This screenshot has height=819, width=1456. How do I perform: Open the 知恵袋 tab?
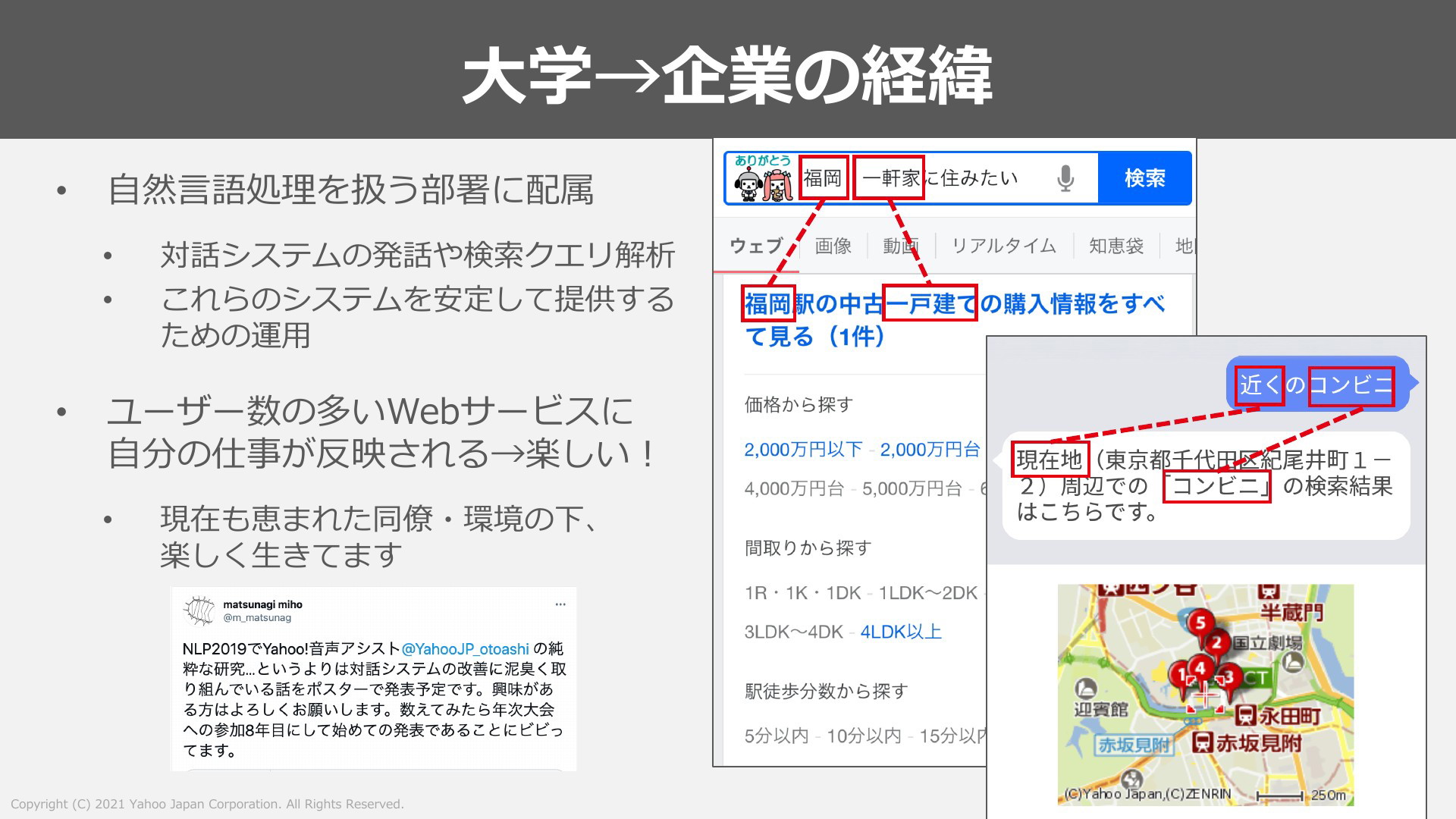(x=1116, y=246)
